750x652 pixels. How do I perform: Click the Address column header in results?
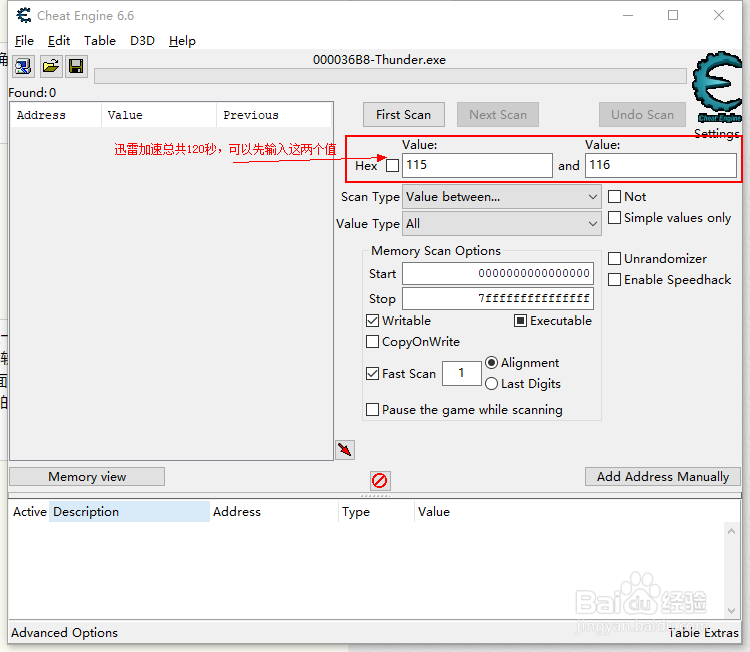coord(55,115)
